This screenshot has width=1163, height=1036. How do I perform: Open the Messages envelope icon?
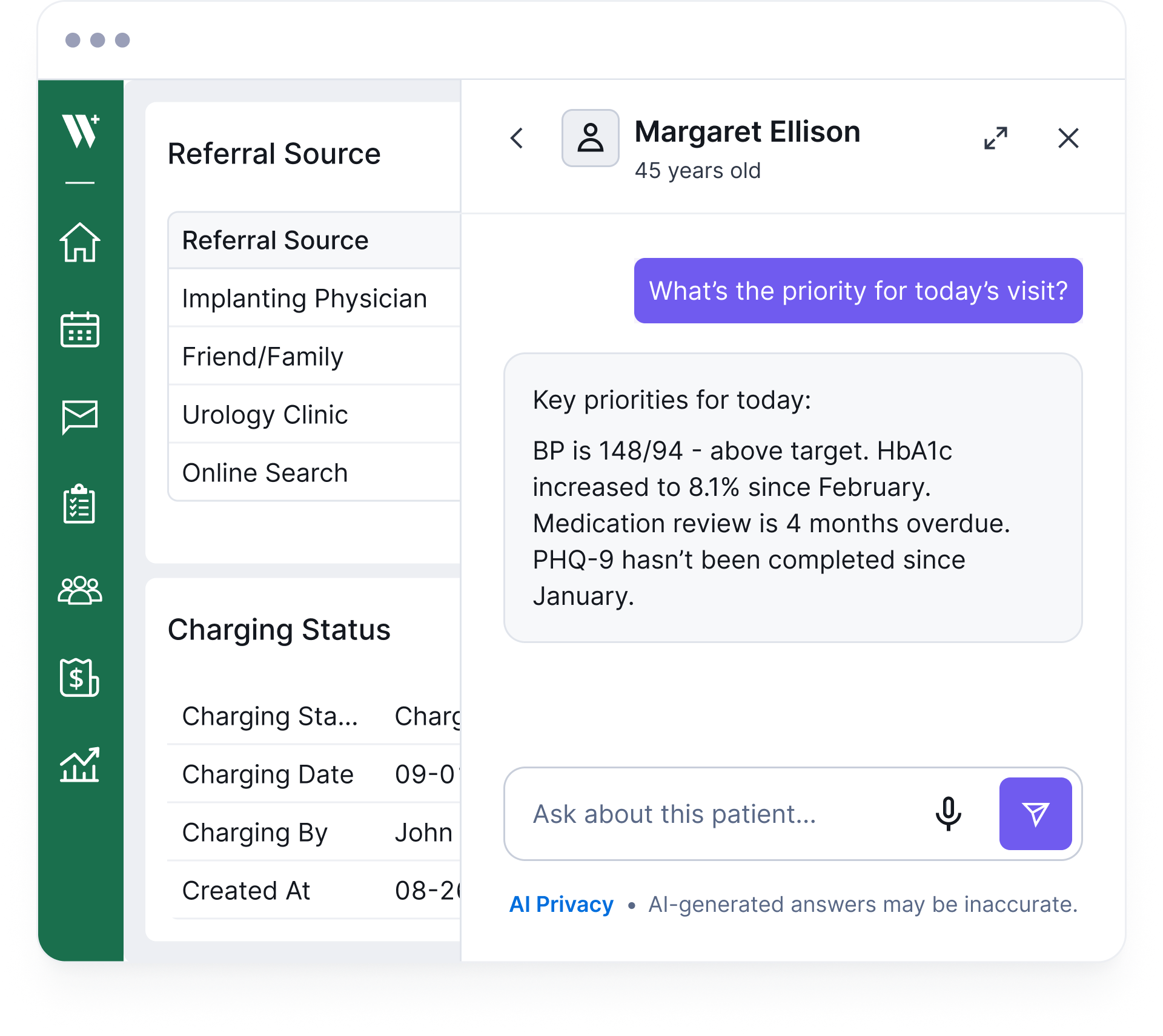coord(80,417)
